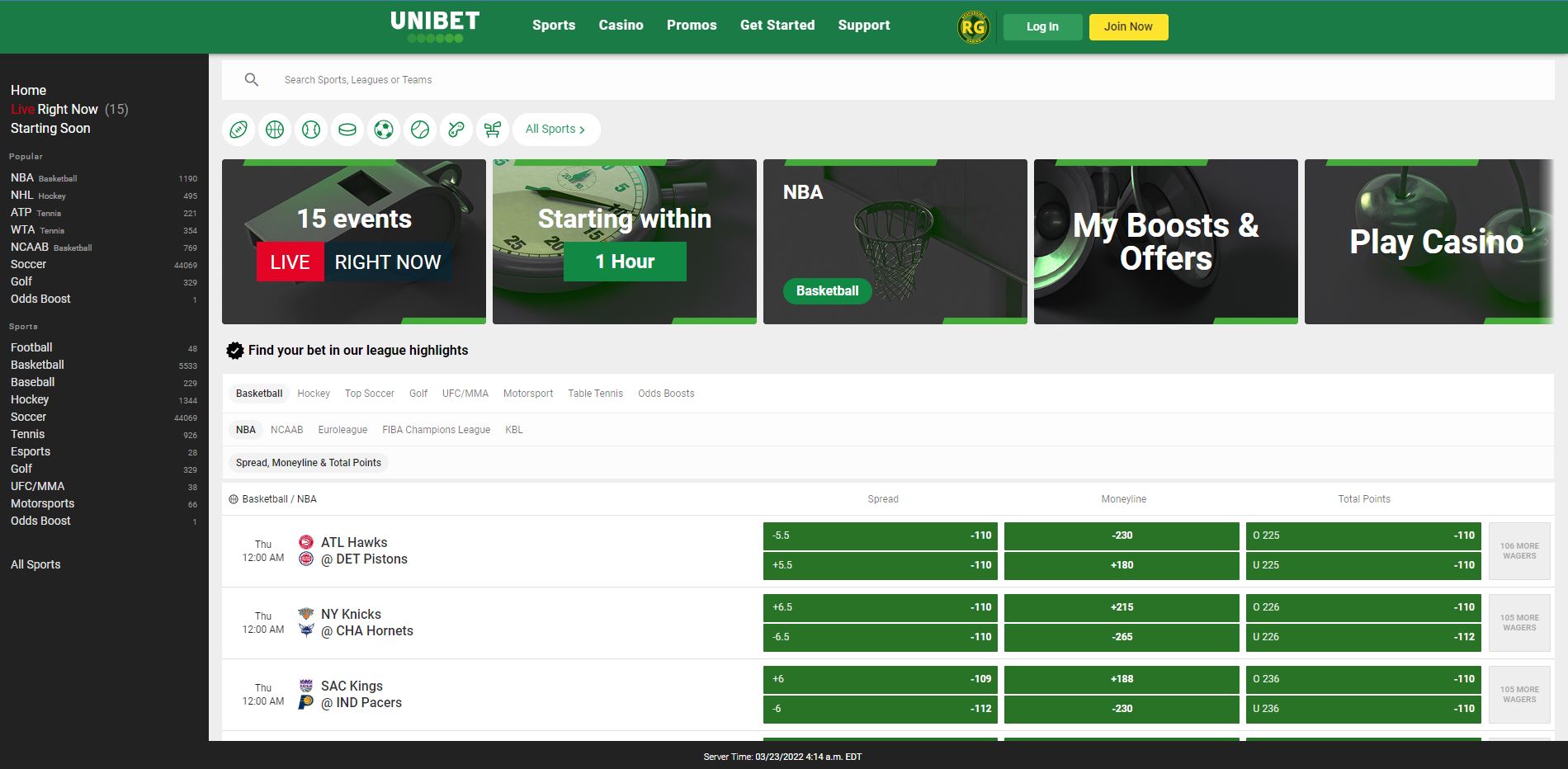Viewport: 1568px width, 769px height.
Task: Bet Over 236 total points
Action: [1363, 679]
